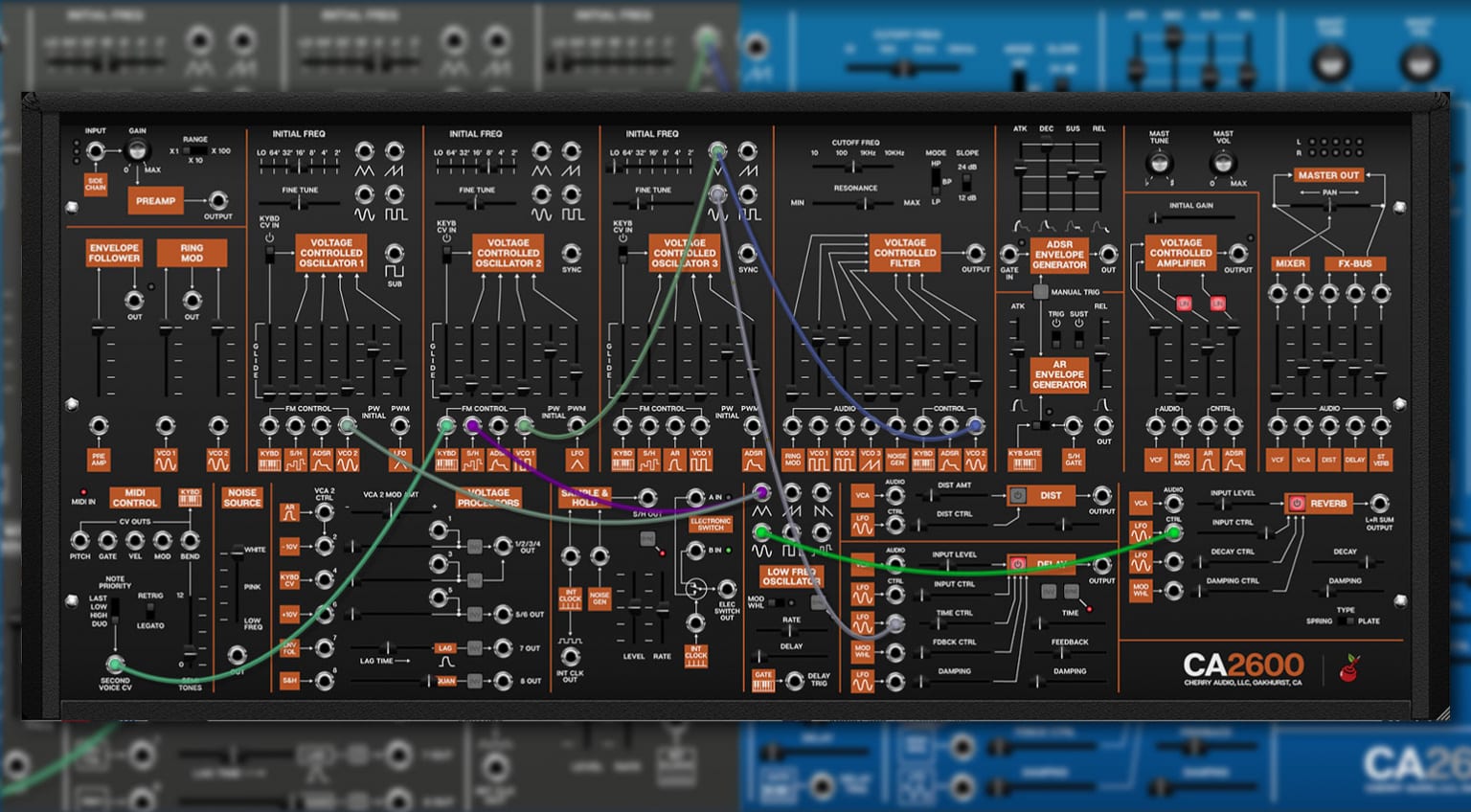Click the input Gain knob
Viewport: 1471px width, 812px height.
click(138, 151)
